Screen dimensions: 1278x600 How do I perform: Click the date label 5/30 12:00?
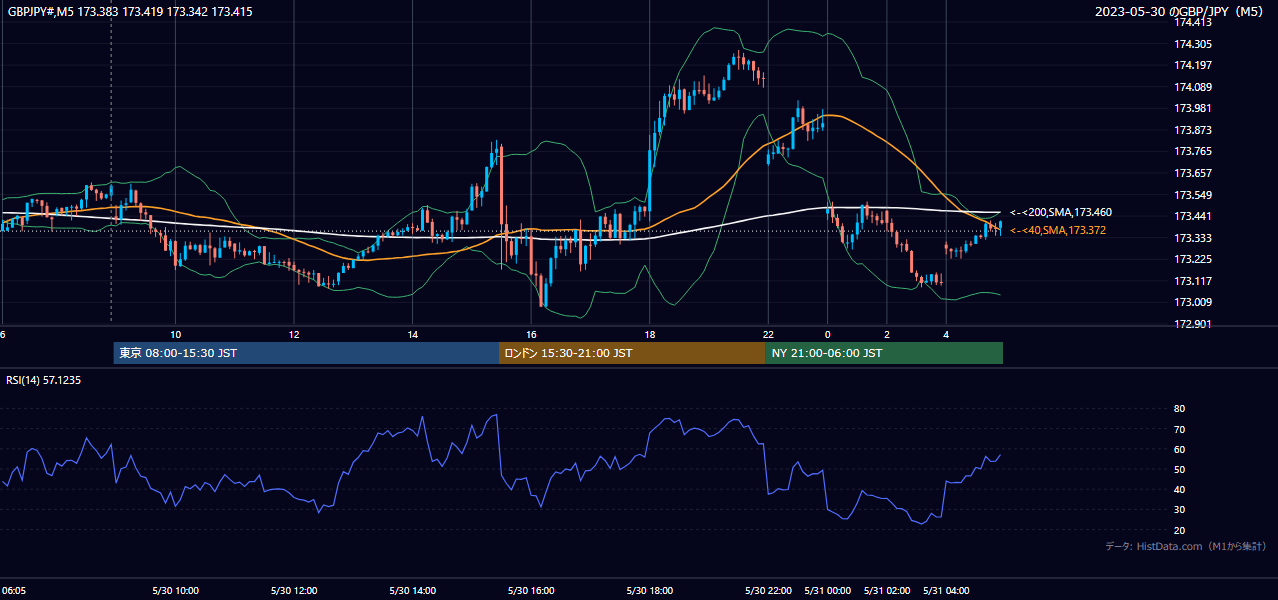point(294,591)
